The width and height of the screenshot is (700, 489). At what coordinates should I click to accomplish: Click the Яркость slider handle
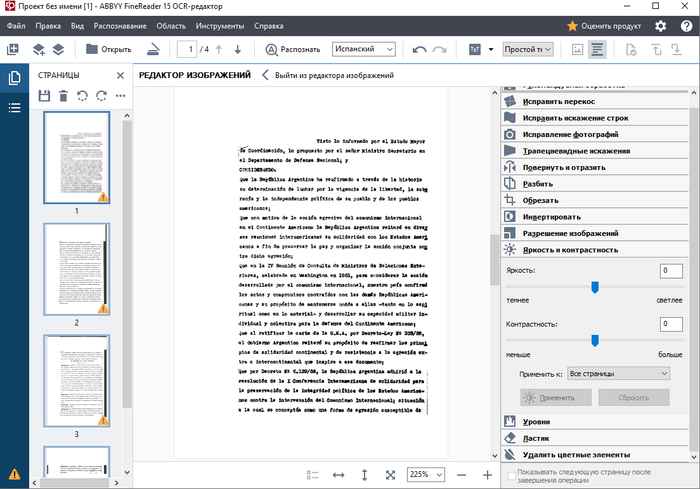coord(594,287)
